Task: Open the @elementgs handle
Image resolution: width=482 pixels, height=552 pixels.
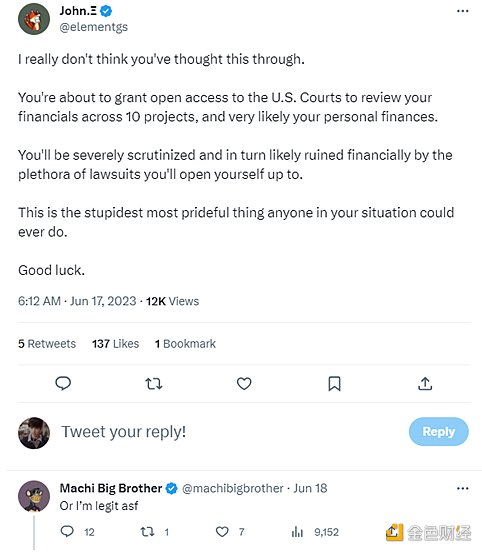Action: pos(94,27)
